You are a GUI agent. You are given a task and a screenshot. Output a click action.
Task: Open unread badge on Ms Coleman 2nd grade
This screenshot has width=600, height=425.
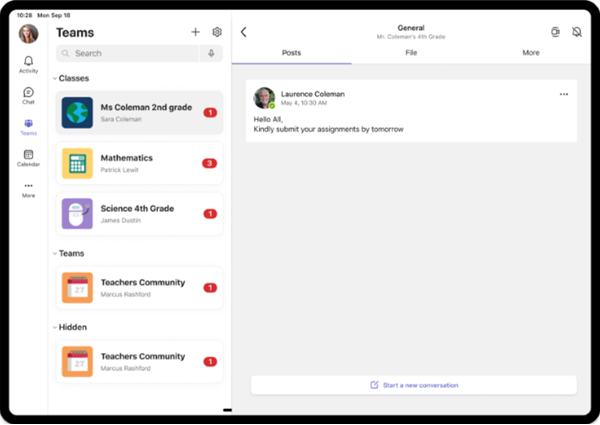[210, 112]
